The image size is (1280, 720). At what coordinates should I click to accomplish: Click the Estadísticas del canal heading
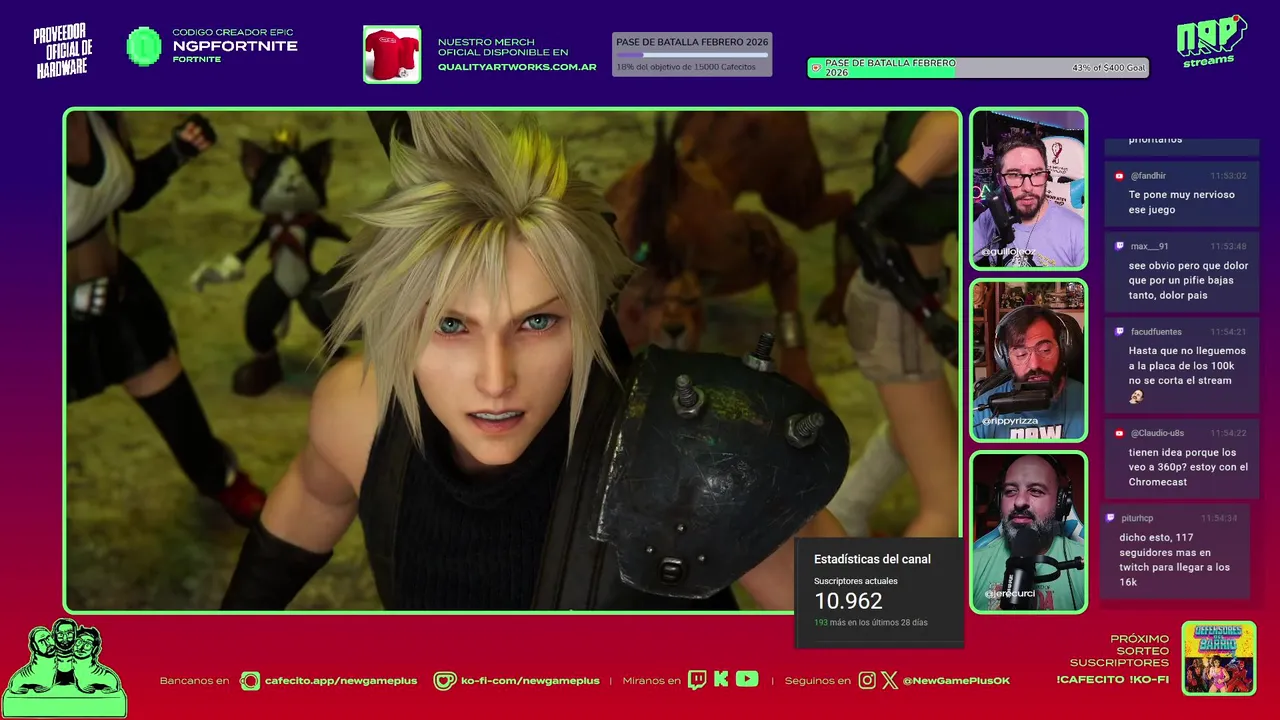(872, 559)
